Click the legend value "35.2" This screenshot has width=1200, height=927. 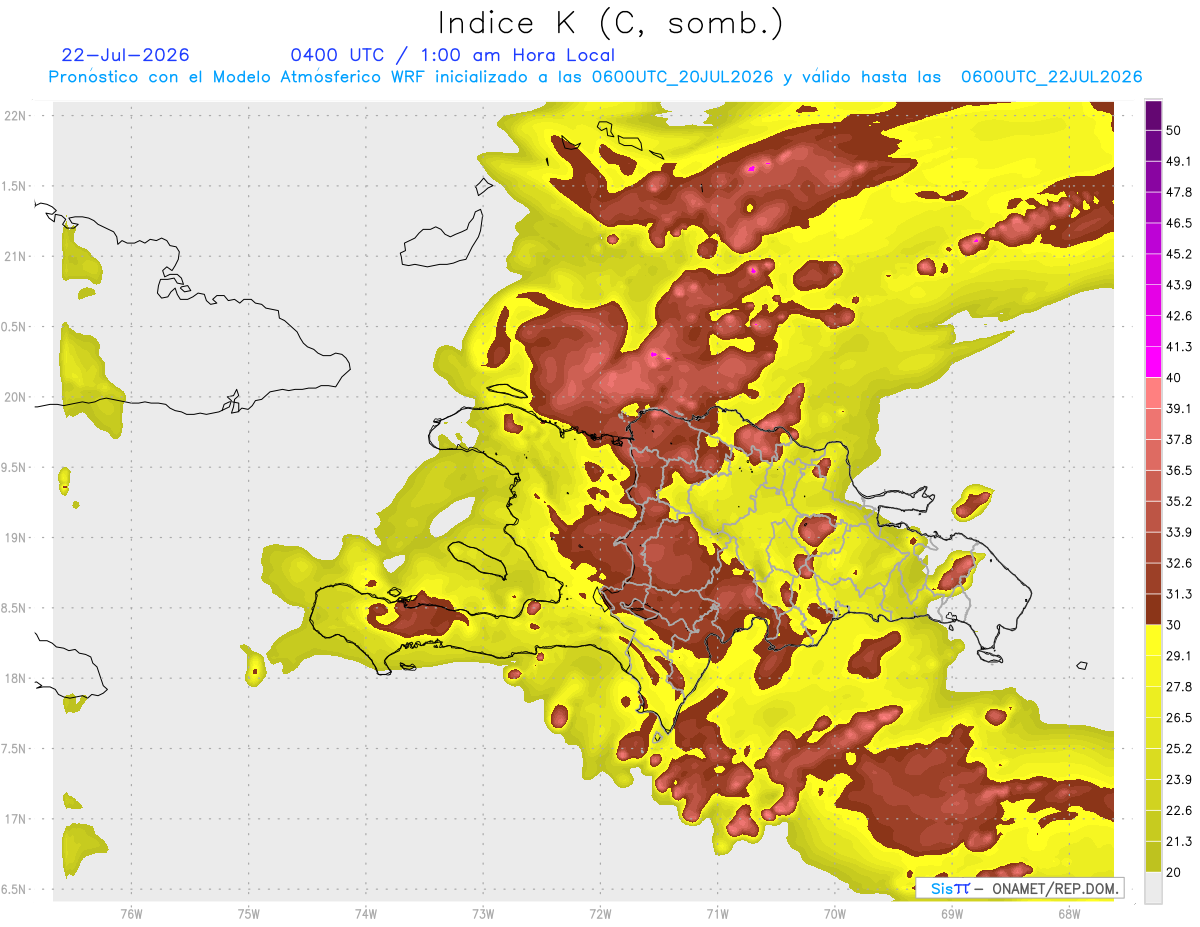click(x=1180, y=501)
